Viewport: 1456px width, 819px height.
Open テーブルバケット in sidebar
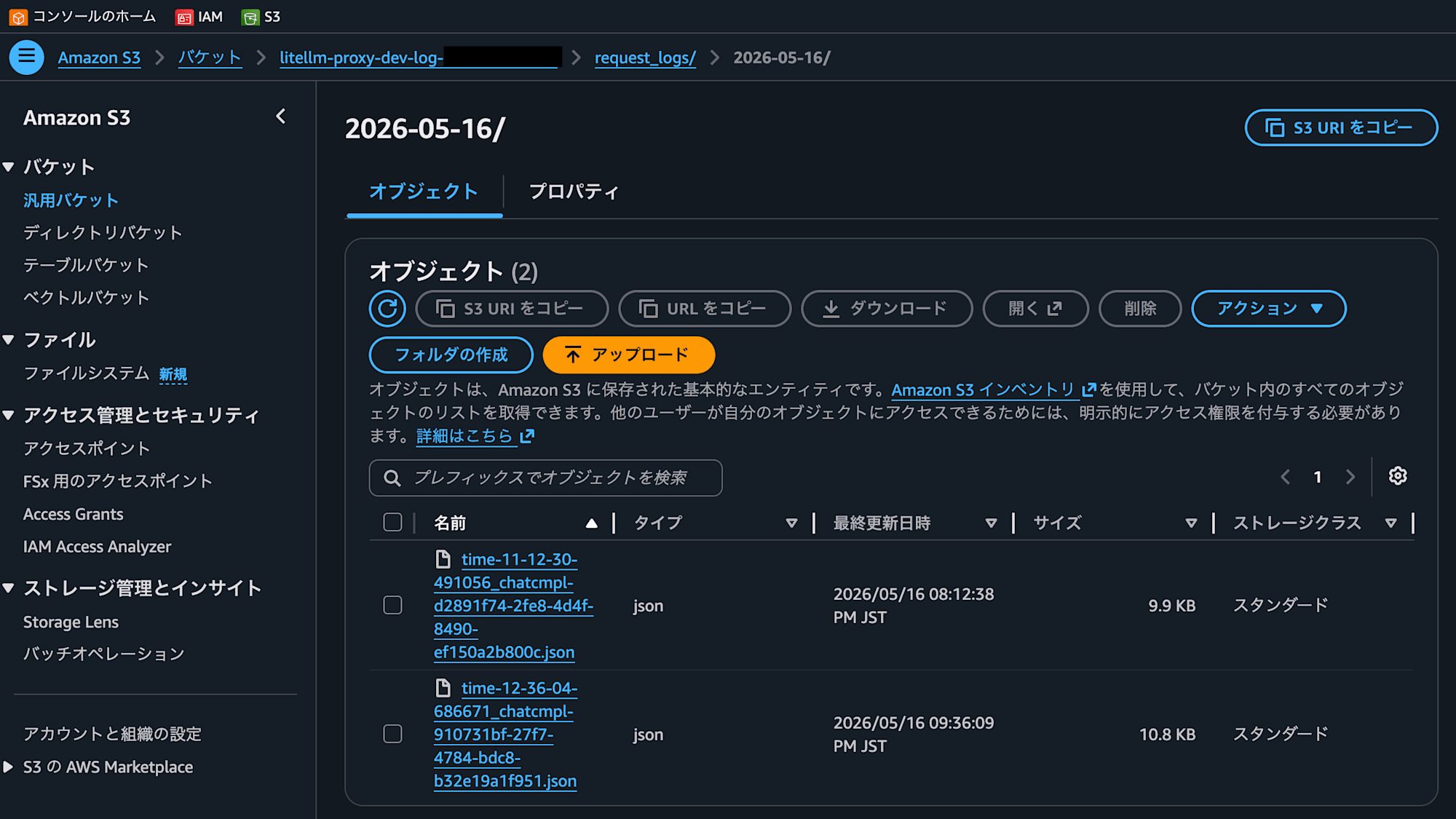tap(86, 265)
